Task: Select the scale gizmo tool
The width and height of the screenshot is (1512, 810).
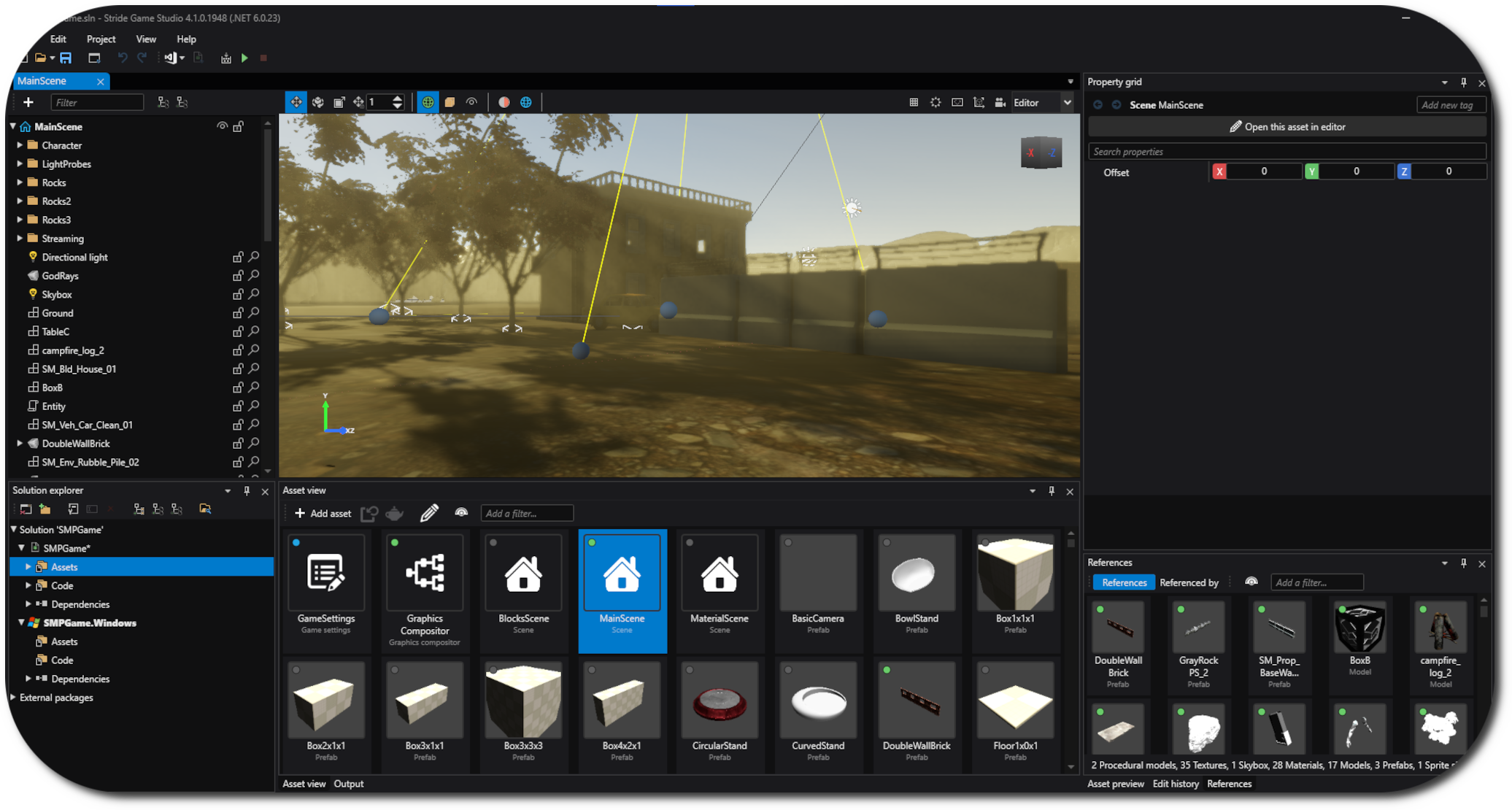Action: [x=339, y=102]
